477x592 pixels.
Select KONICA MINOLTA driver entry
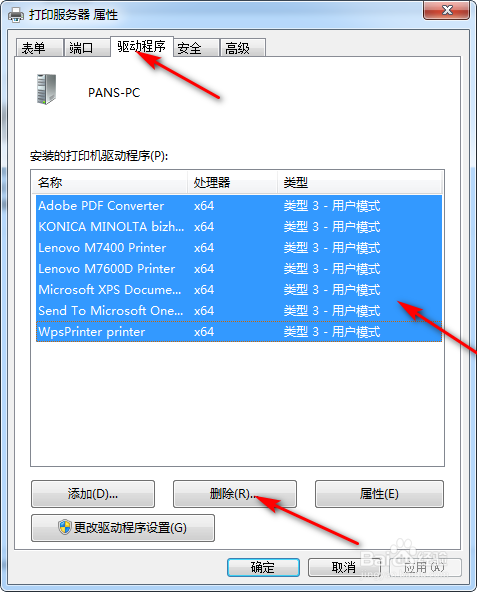coord(239,227)
